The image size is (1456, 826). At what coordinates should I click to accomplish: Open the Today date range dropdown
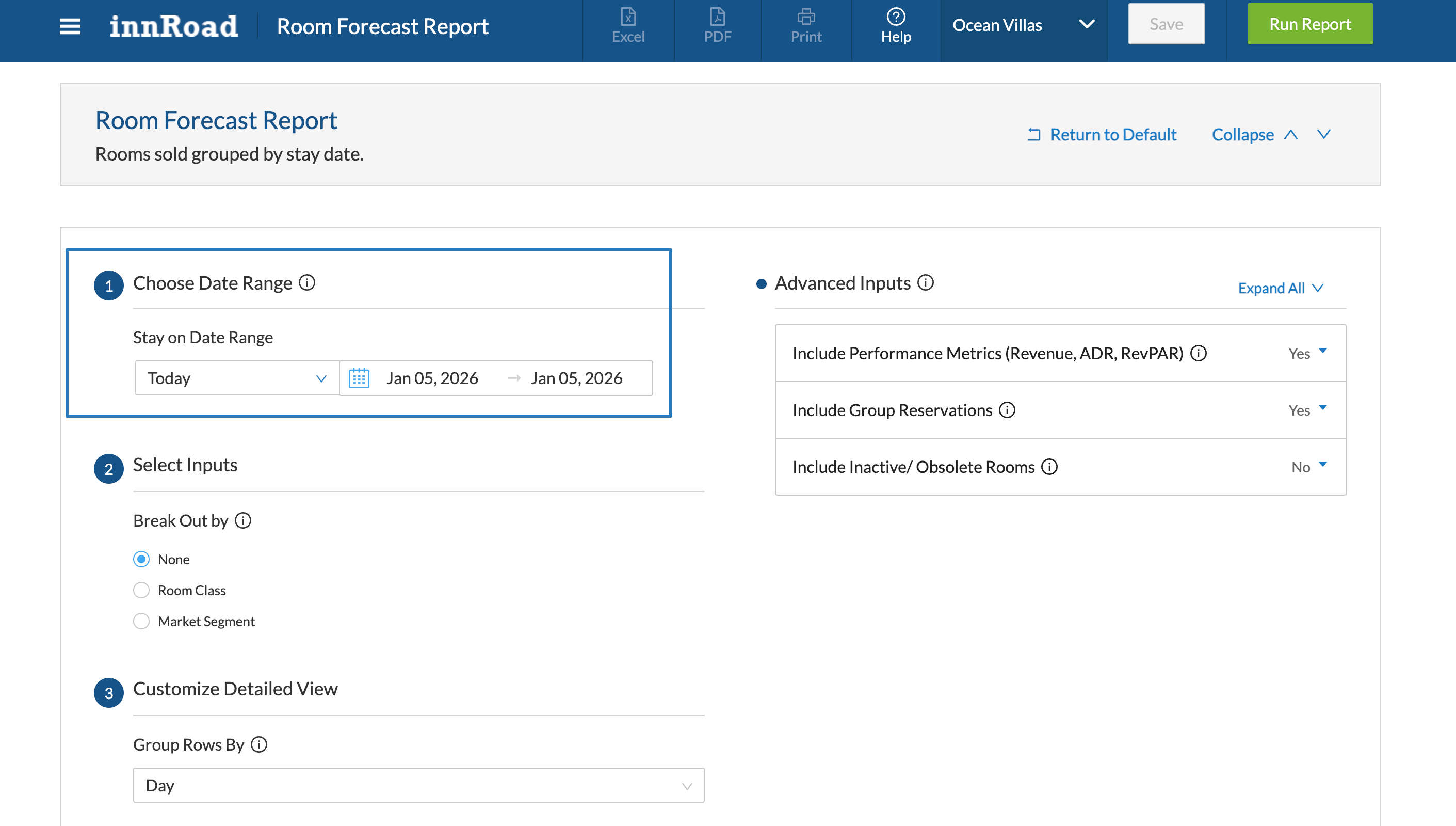click(237, 378)
